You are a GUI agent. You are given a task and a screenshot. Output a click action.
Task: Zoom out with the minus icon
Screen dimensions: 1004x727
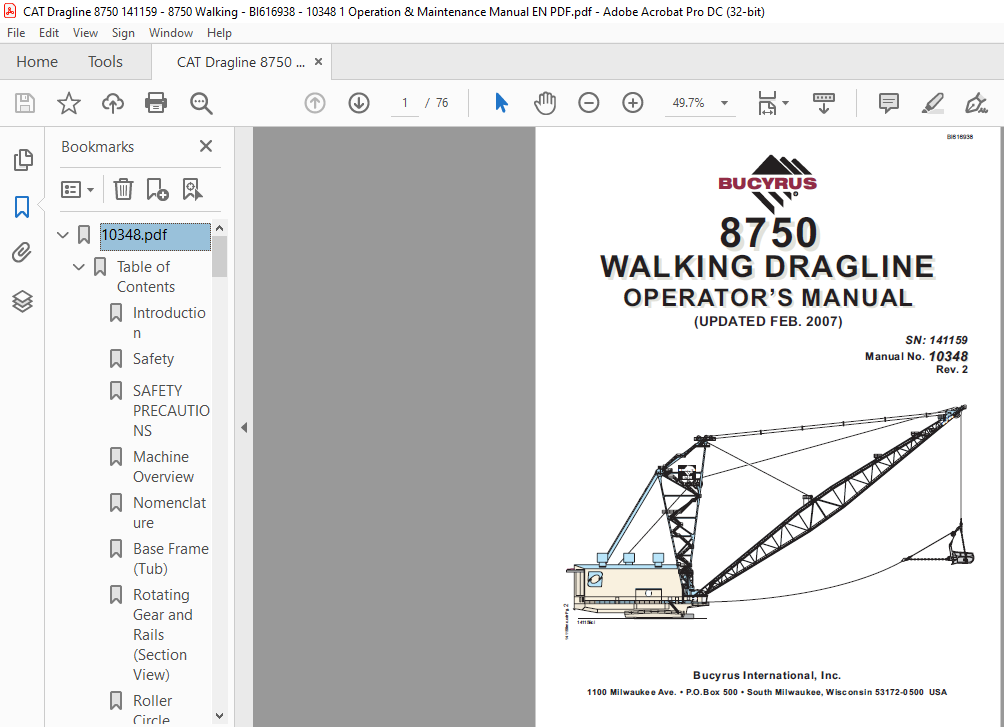[588, 102]
